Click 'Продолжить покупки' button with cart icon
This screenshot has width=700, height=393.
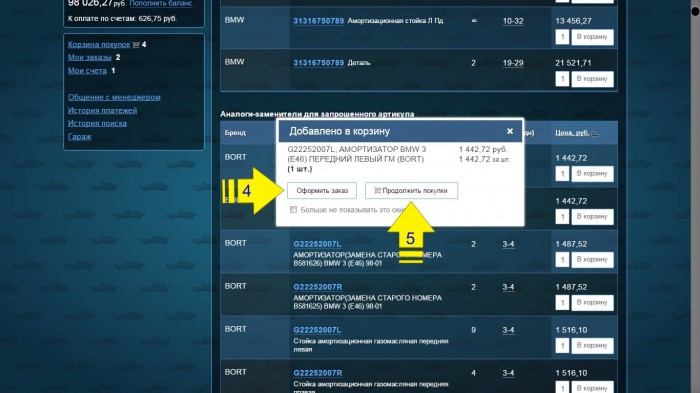411,191
